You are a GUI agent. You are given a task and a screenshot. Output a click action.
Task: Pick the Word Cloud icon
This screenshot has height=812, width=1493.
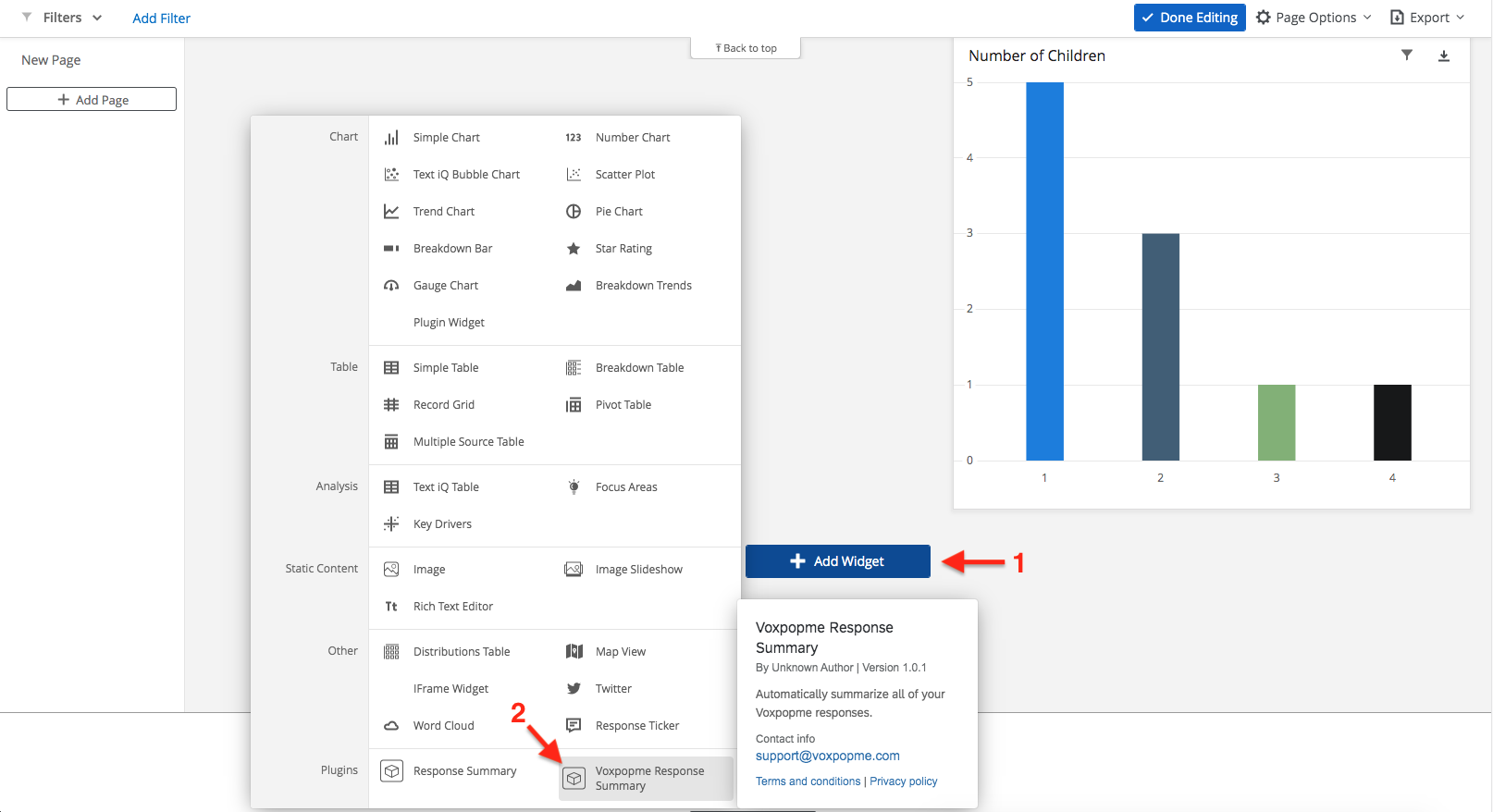[391, 726]
